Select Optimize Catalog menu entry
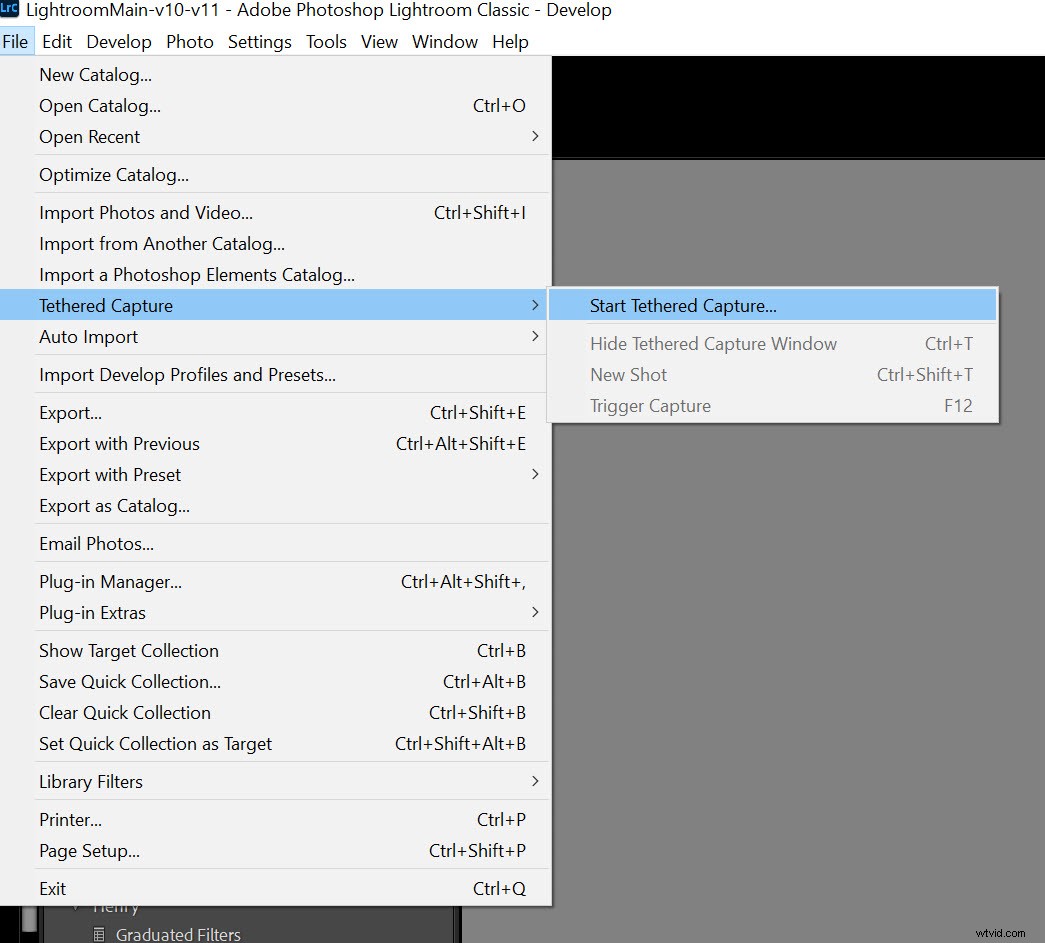The width and height of the screenshot is (1045, 943). (x=275, y=175)
